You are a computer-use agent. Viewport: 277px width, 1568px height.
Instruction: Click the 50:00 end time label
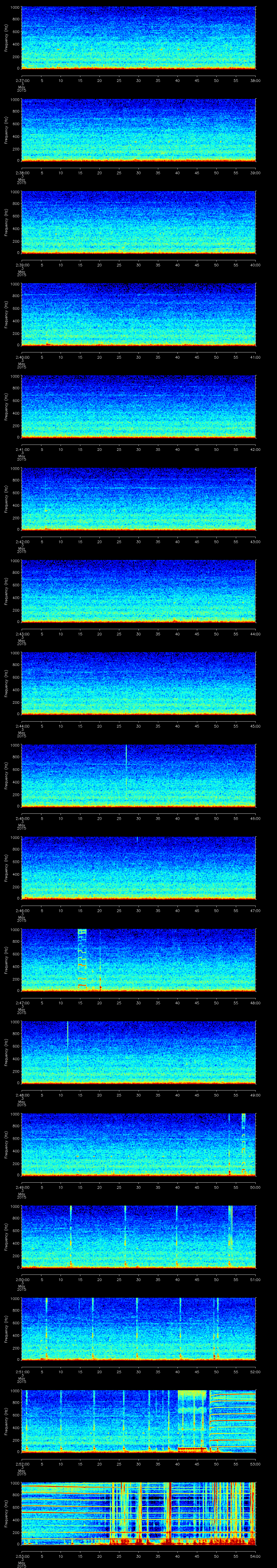[255, 1187]
